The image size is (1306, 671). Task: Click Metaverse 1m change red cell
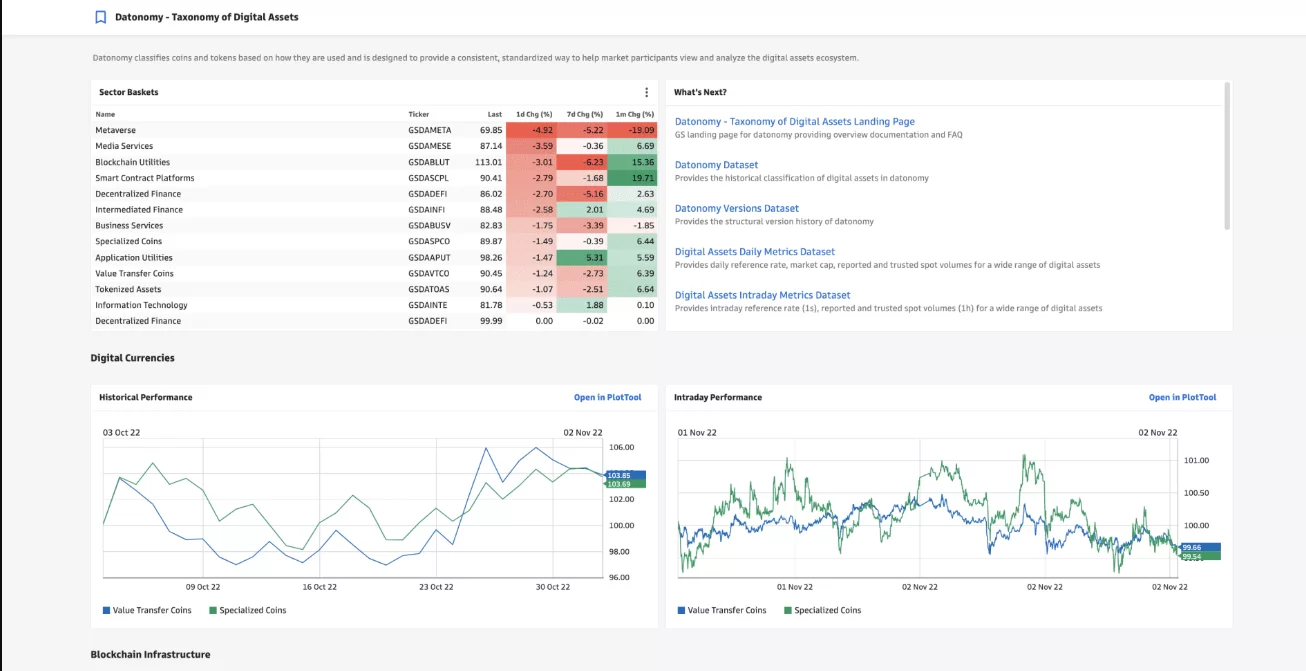(633, 130)
